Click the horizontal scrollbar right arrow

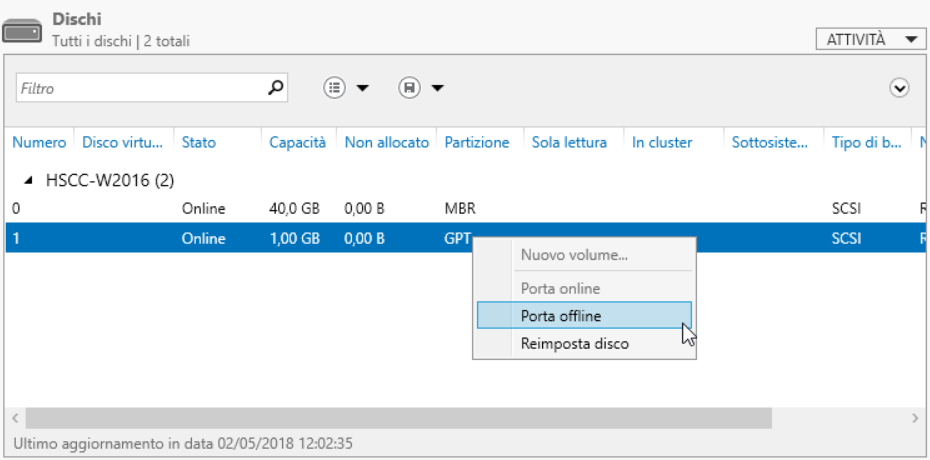coord(915,418)
